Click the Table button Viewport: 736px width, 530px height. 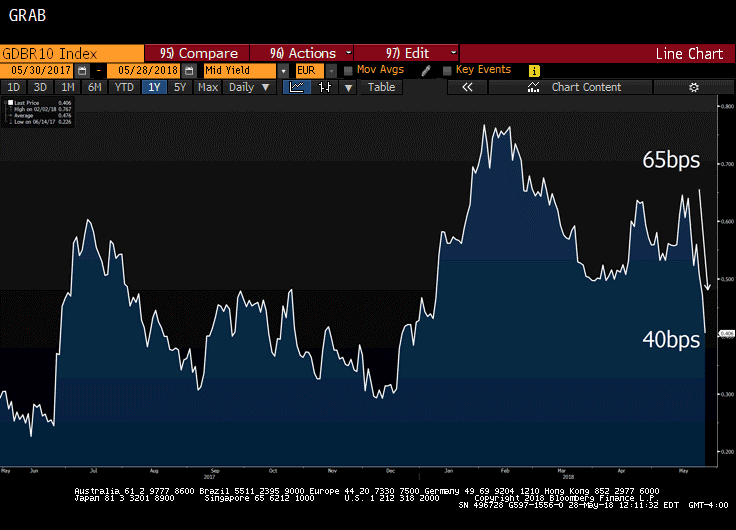(381, 88)
